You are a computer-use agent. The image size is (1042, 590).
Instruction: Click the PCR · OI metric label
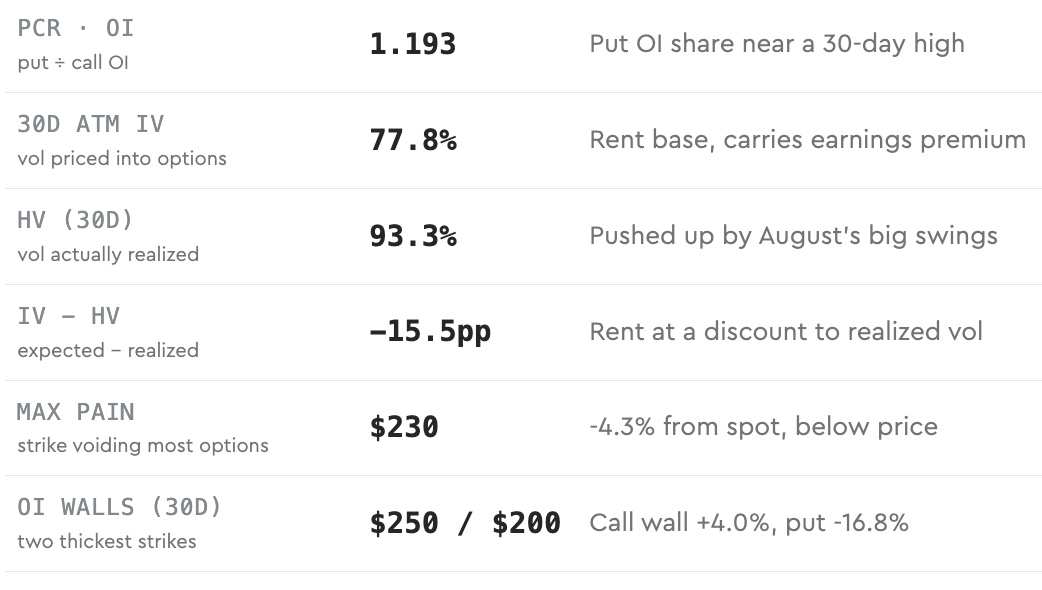(x=76, y=28)
